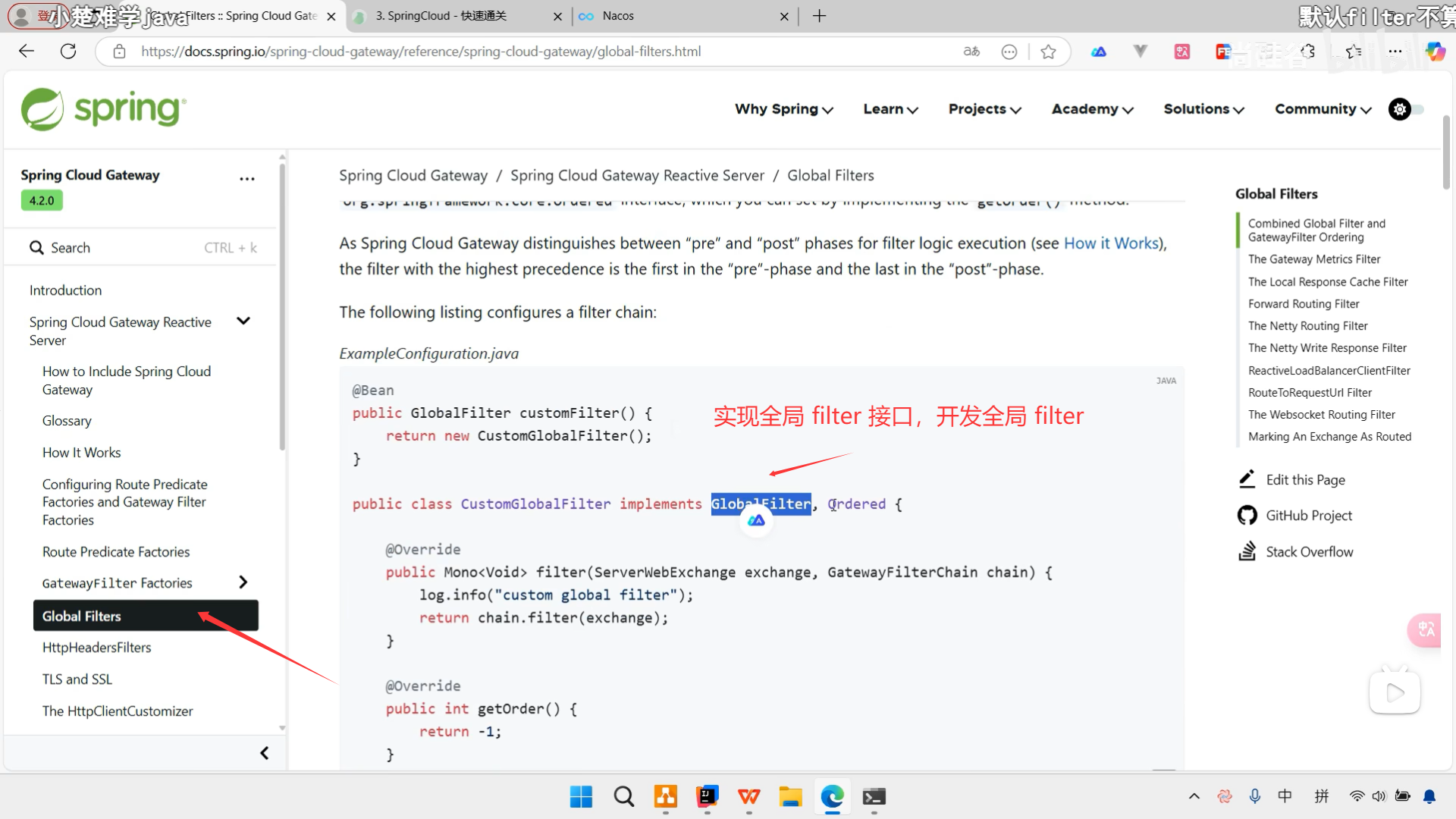Collapse the Spring Cloud Gateway Reactive Server section
The height and width of the screenshot is (819, 1456).
(243, 322)
